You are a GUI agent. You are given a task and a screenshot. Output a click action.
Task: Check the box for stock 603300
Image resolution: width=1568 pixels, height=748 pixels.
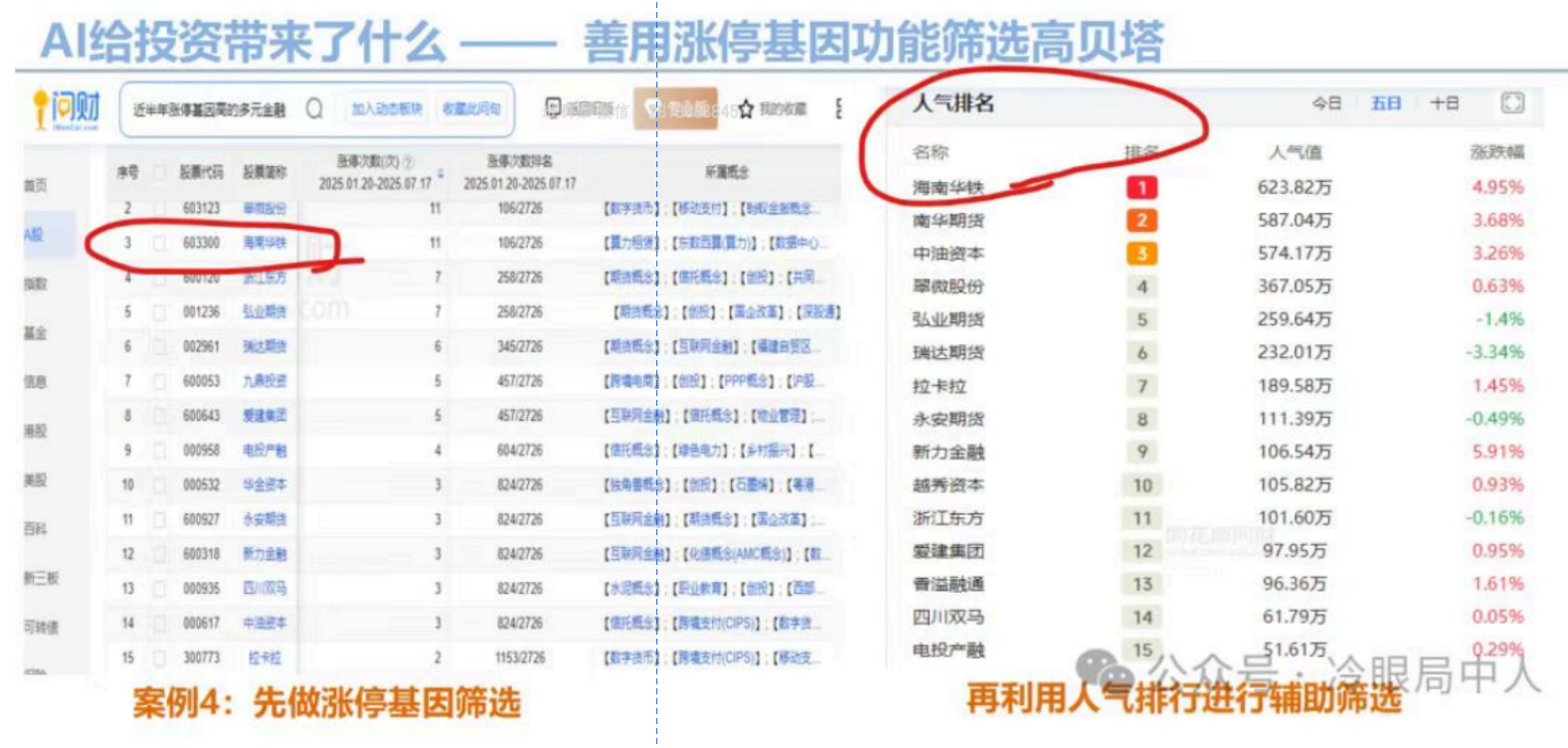click(159, 243)
